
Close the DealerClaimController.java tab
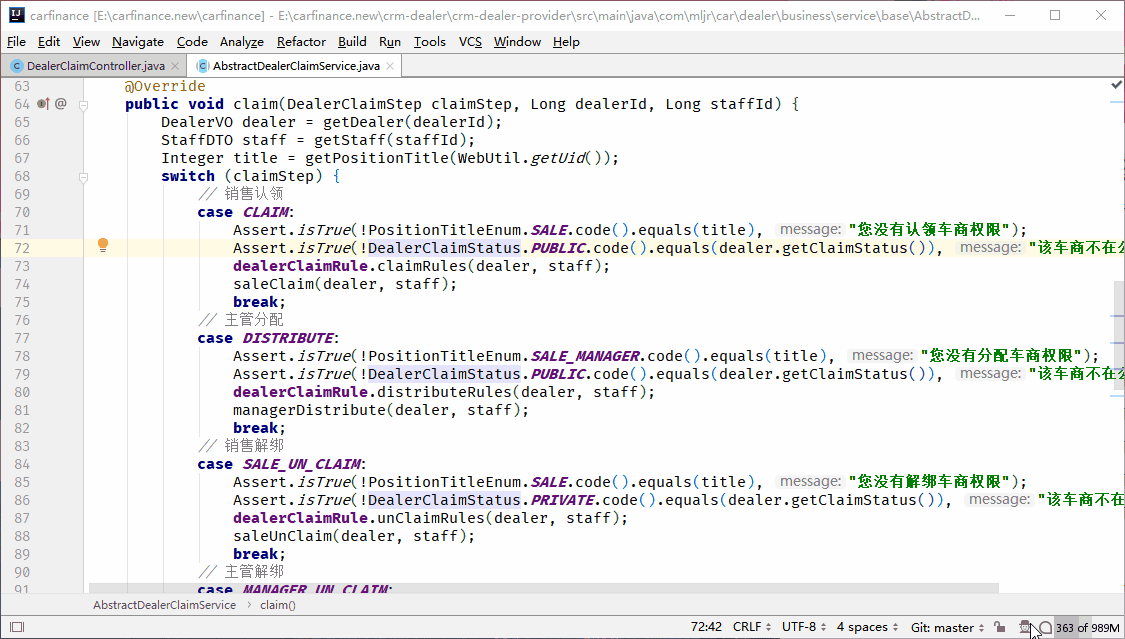(176, 66)
